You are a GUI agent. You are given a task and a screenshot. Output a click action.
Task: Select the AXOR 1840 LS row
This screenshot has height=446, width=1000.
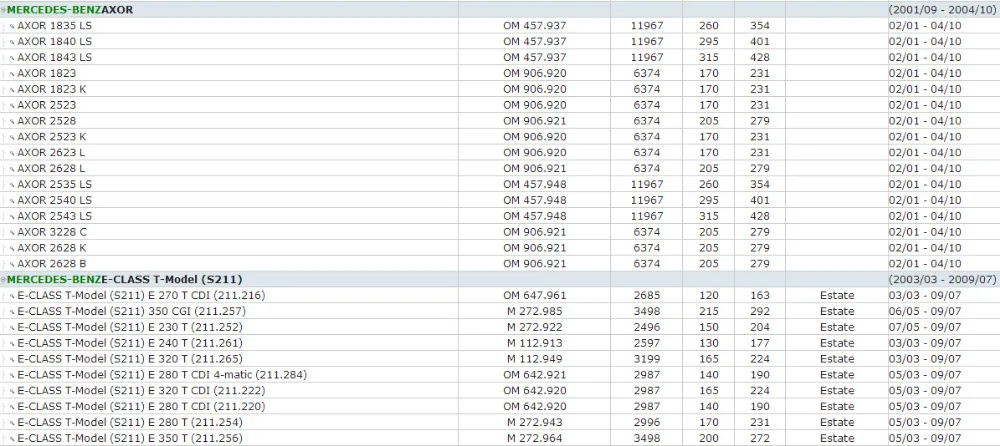500,41
